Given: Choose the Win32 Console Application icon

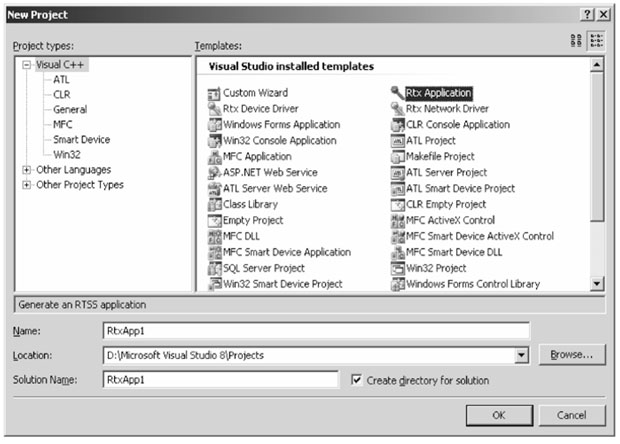Looking at the screenshot, I should (214, 141).
